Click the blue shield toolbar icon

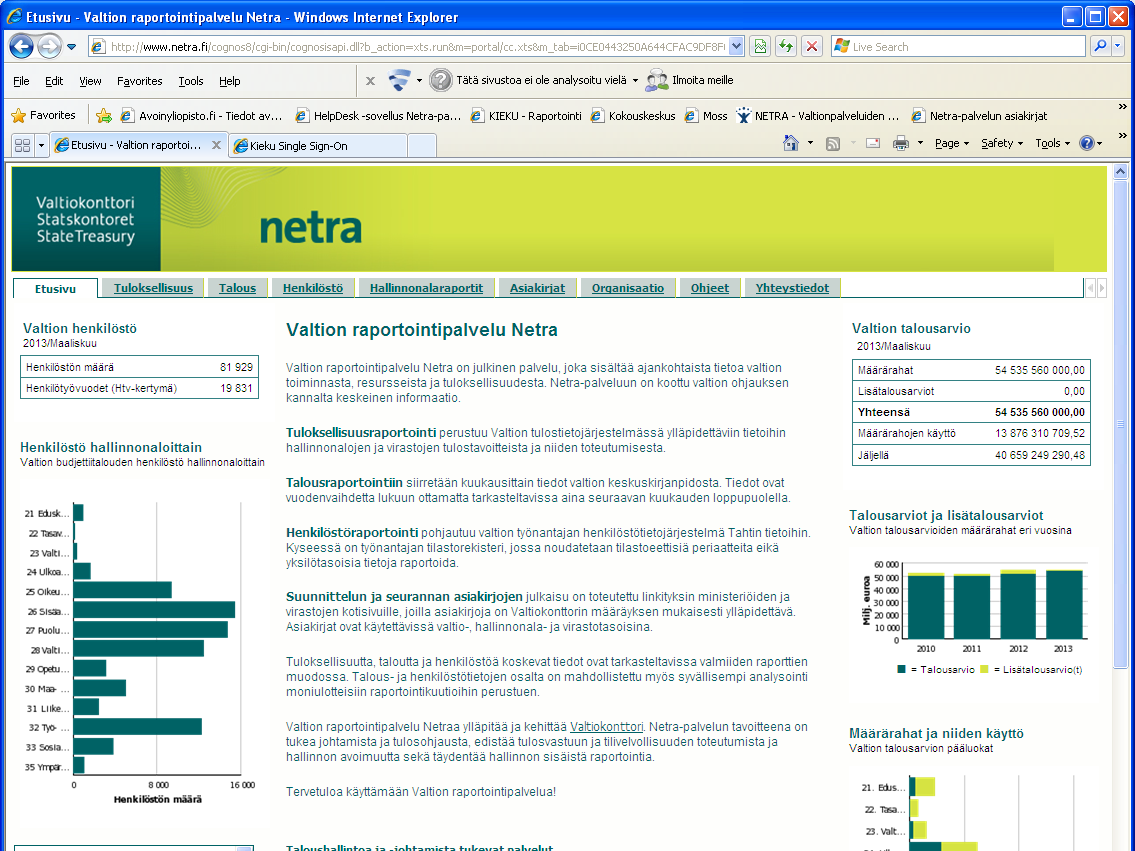[x=399, y=80]
